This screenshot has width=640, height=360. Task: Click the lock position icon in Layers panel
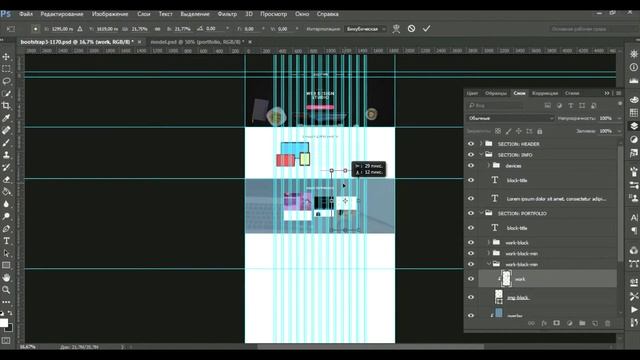(x=518, y=131)
